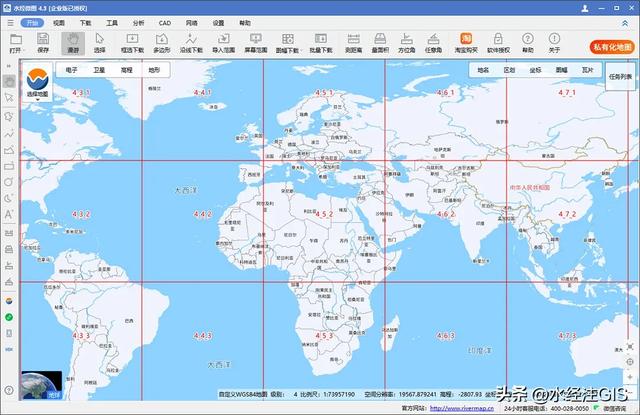
Task: Click the 私有化地图 button
Action: [612, 46]
